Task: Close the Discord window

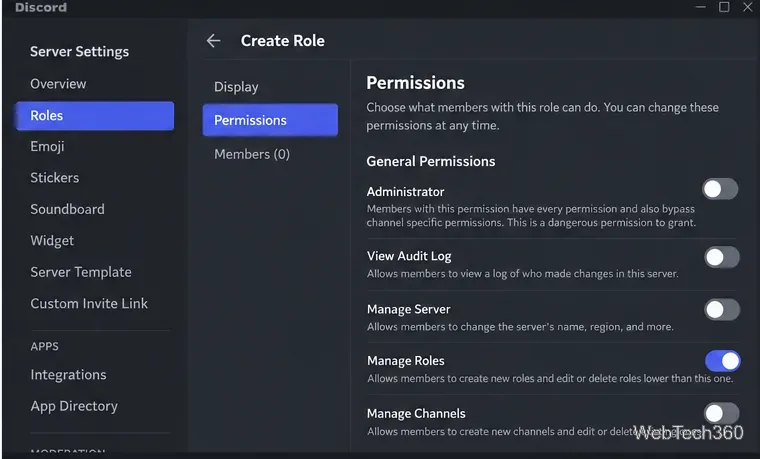Action: tap(747, 7)
